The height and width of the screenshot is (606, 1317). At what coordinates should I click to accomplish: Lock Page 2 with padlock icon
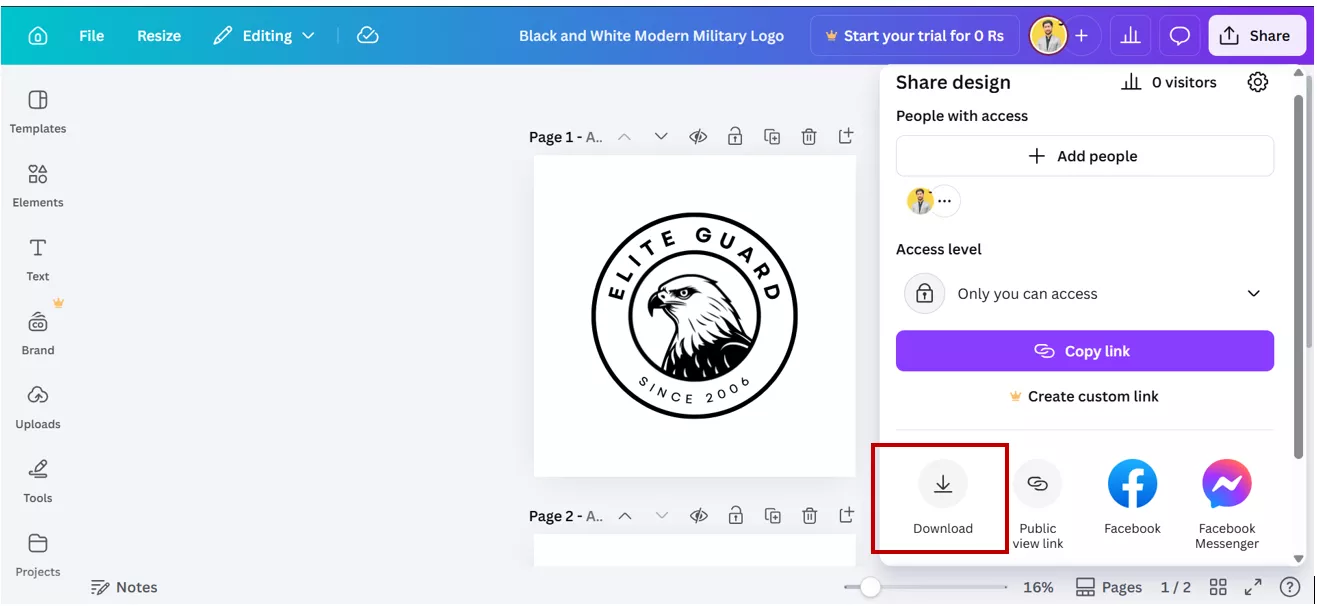(x=735, y=515)
